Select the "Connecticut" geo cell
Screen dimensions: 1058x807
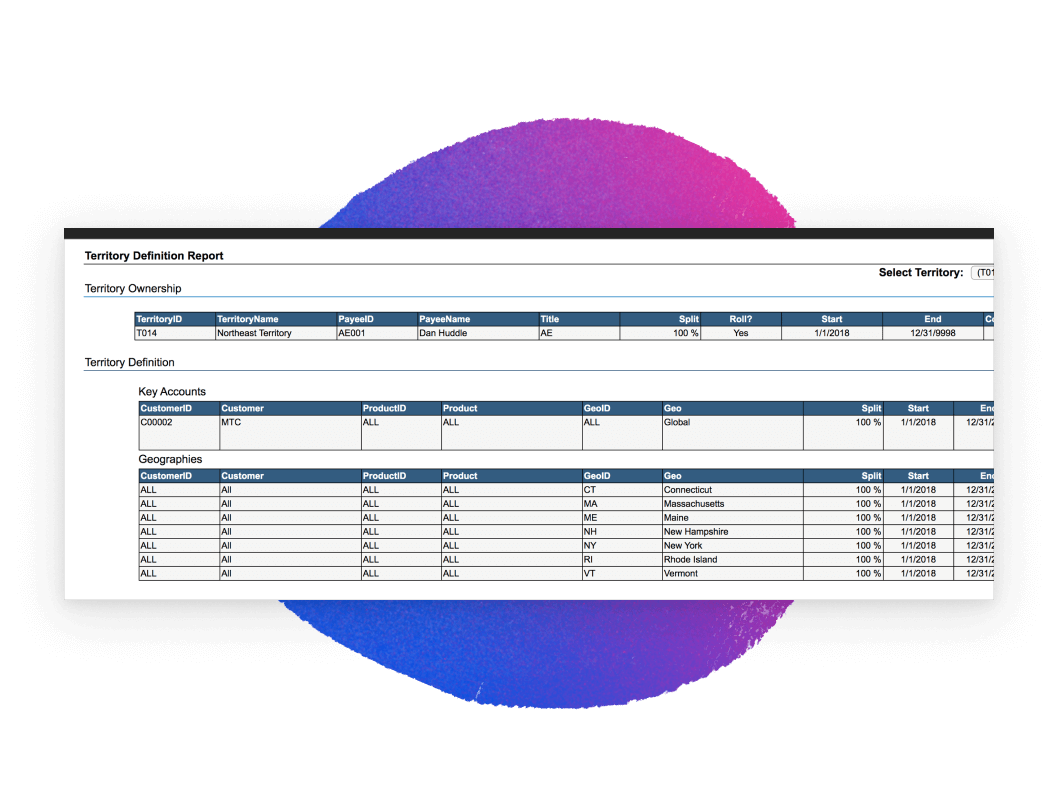[x=733, y=490]
